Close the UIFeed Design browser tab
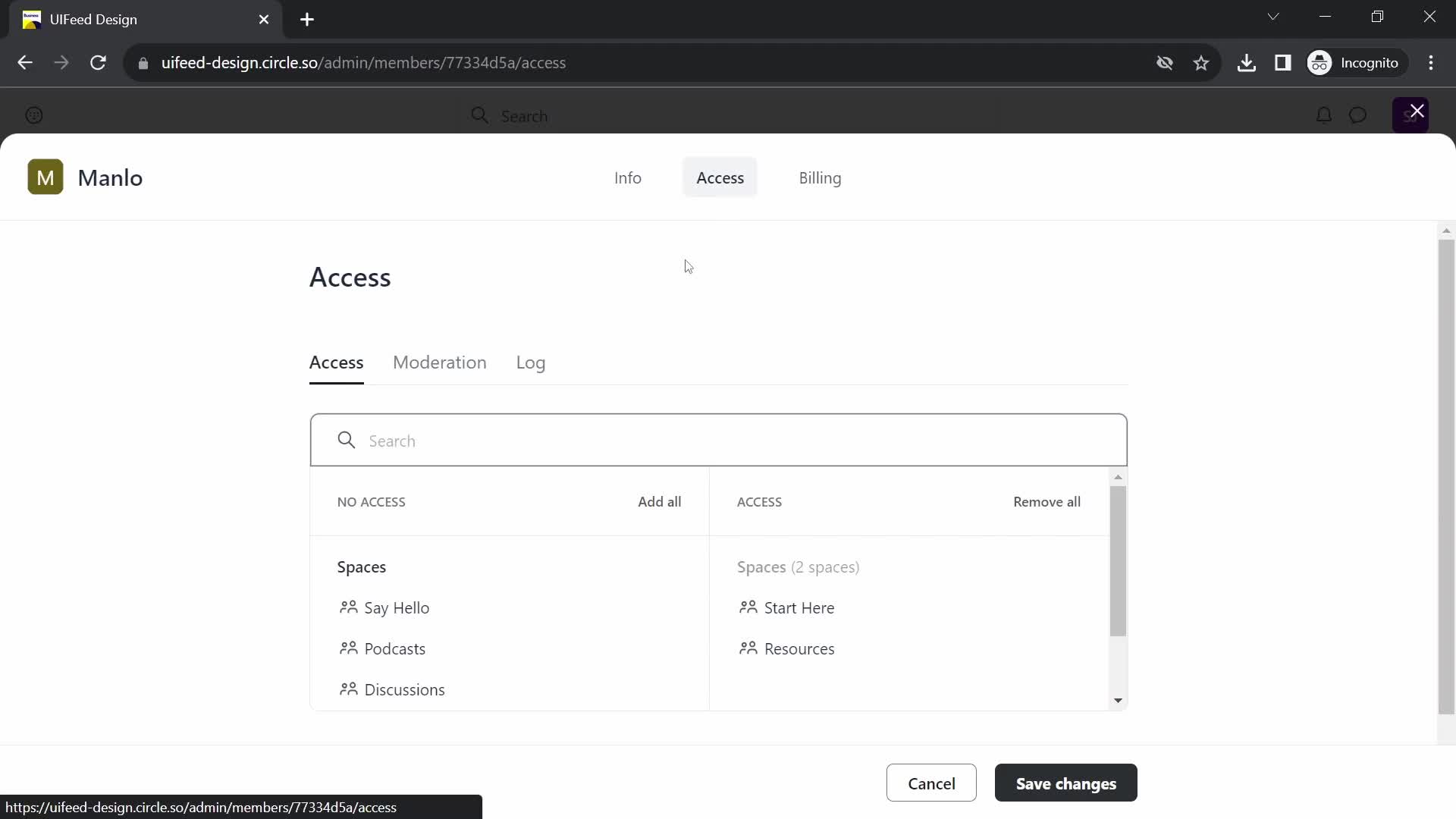Image resolution: width=1456 pixels, height=819 pixels. coord(264,20)
